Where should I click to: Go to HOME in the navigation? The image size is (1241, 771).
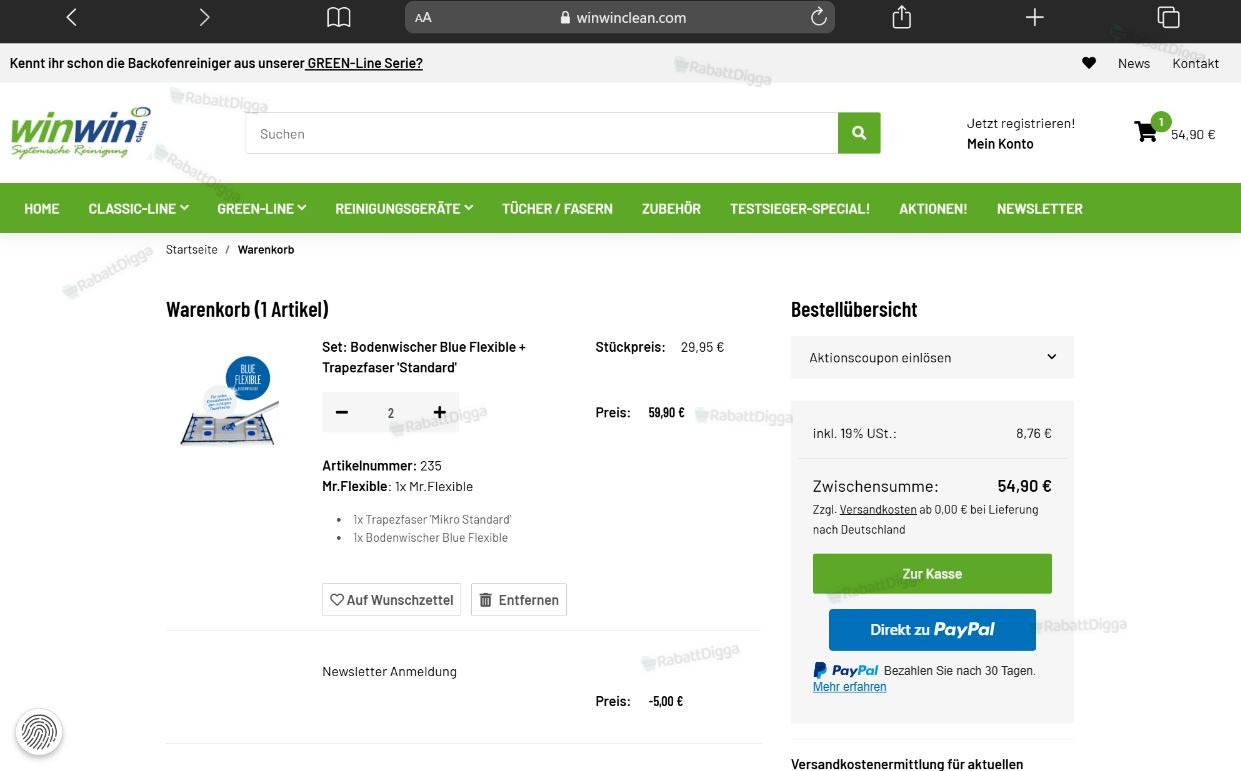(42, 209)
